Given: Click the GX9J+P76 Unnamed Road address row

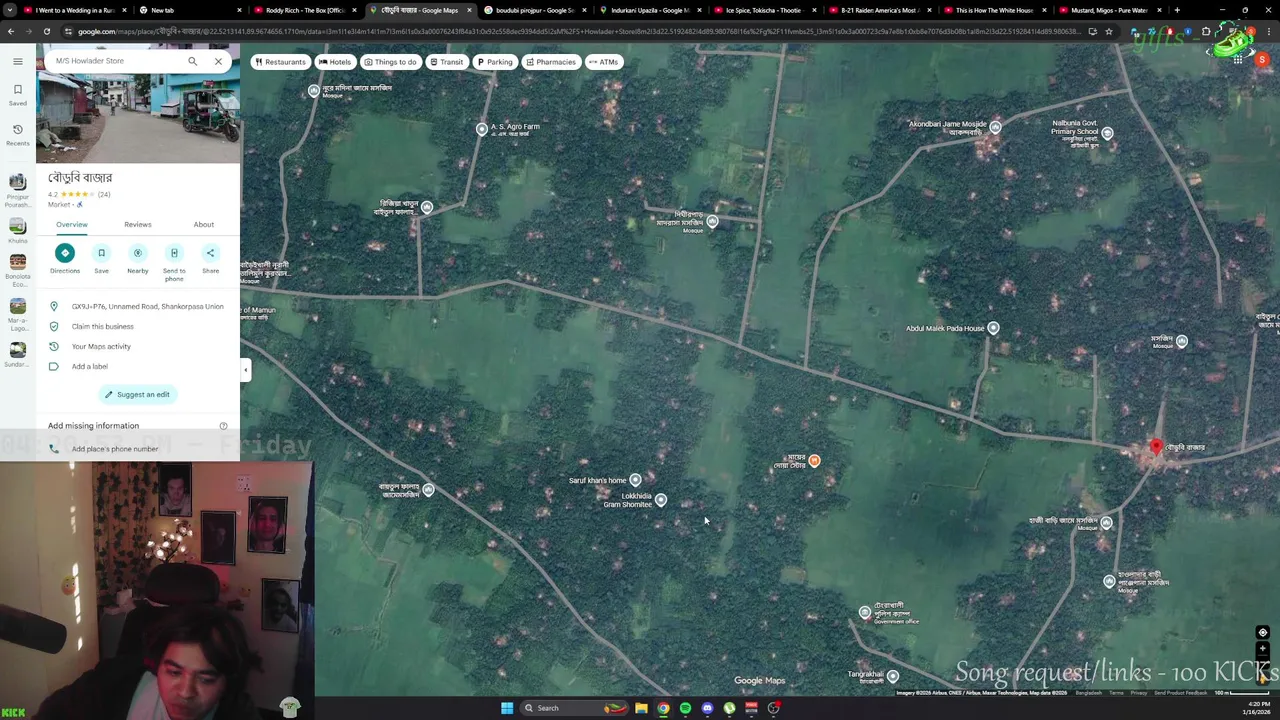Looking at the screenshot, I should pos(138,306).
